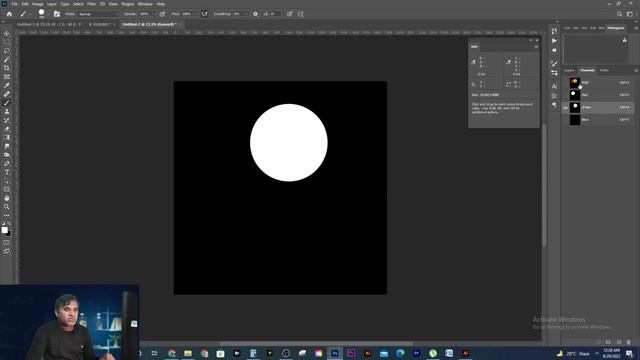Switch to the Histogram tab
Image resolution: width=640 pixels, height=360 pixels.
tap(616, 28)
